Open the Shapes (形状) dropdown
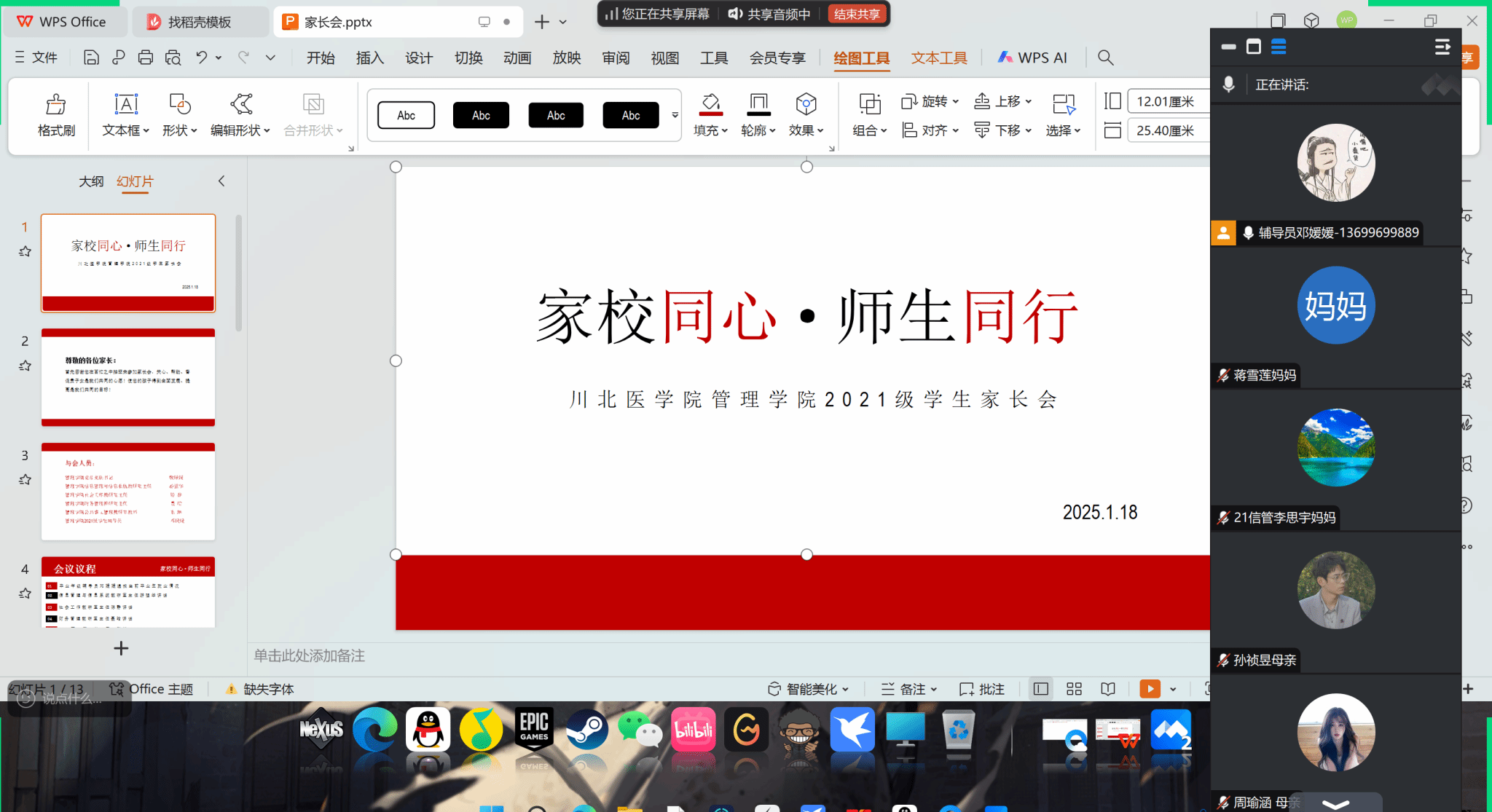This screenshot has height=812, width=1492. pos(179,130)
